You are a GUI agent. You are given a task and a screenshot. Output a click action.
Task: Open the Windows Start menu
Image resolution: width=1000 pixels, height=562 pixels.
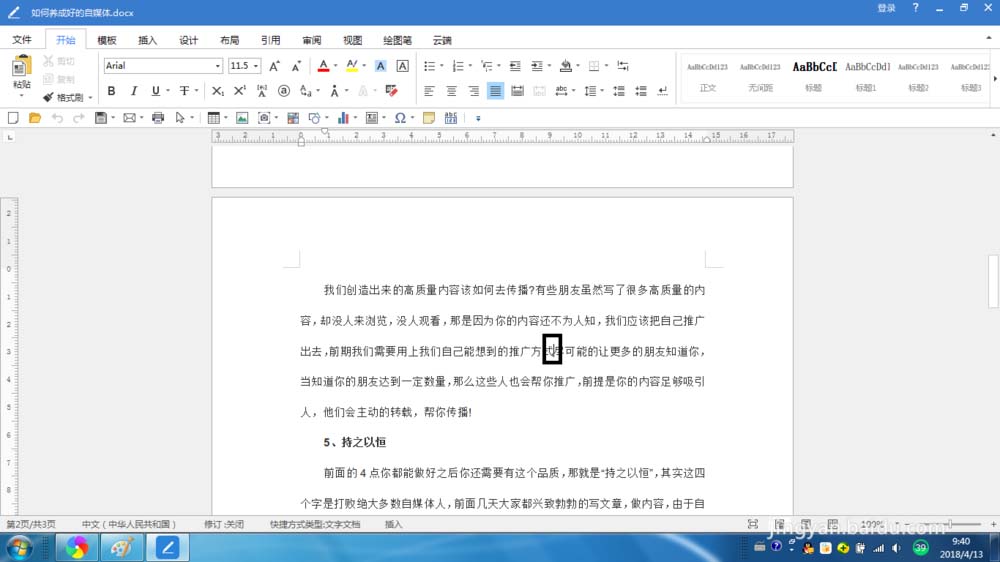click(x=19, y=547)
